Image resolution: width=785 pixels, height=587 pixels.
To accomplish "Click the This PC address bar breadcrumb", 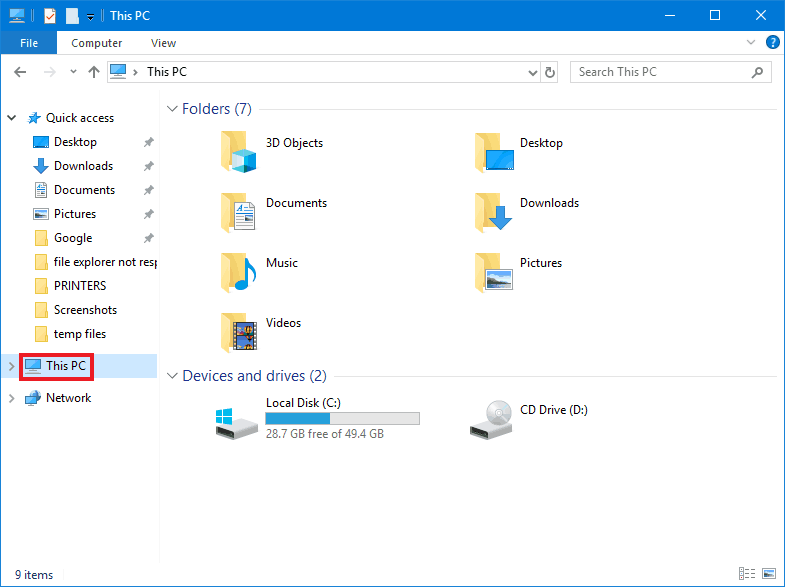I will [x=167, y=72].
